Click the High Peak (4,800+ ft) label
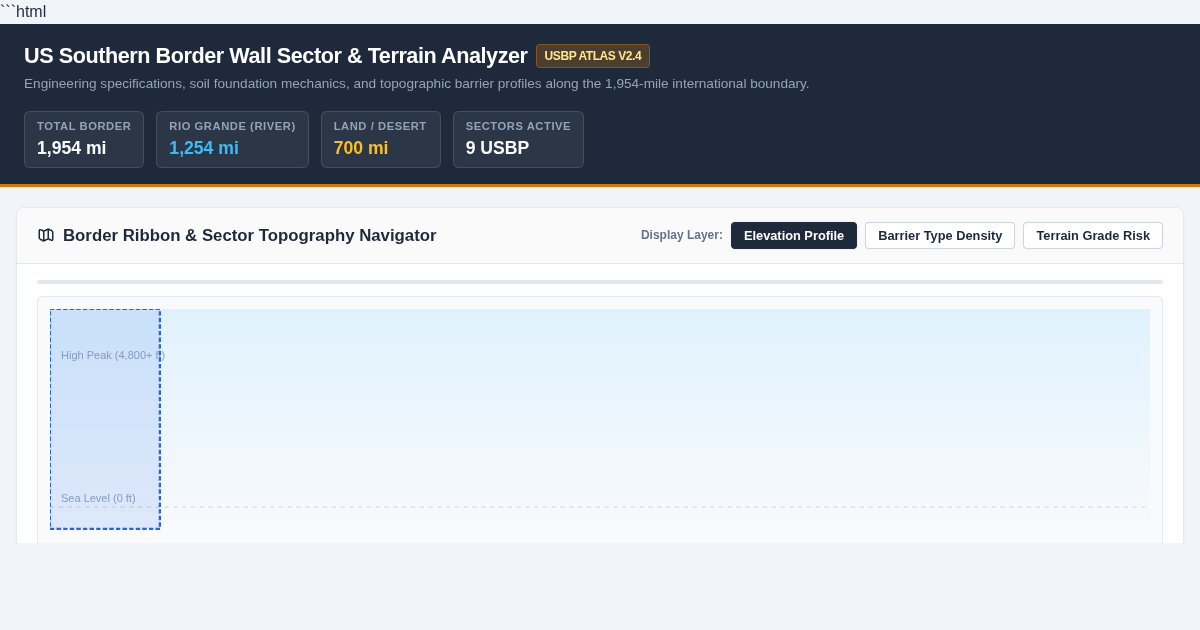1200x630 pixels. click(x=113, y=355)
